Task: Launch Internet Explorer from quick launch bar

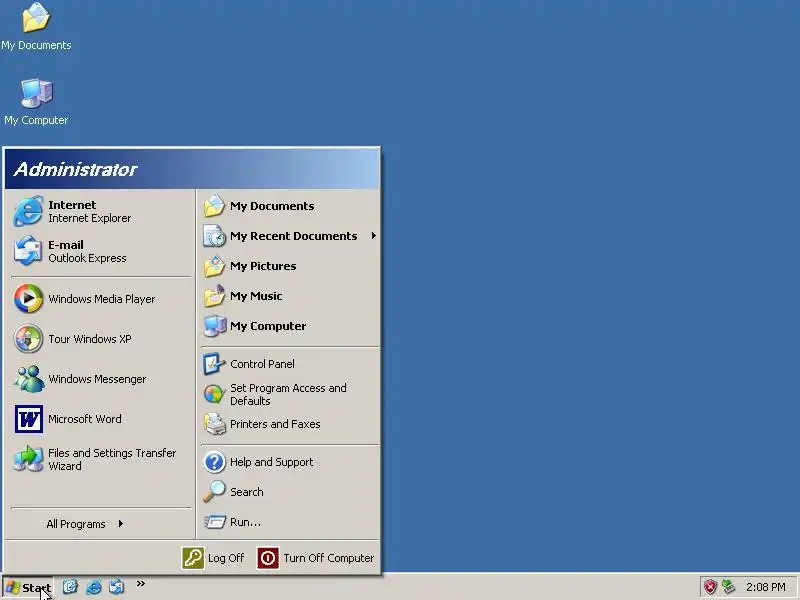Action: click(93, 587)
